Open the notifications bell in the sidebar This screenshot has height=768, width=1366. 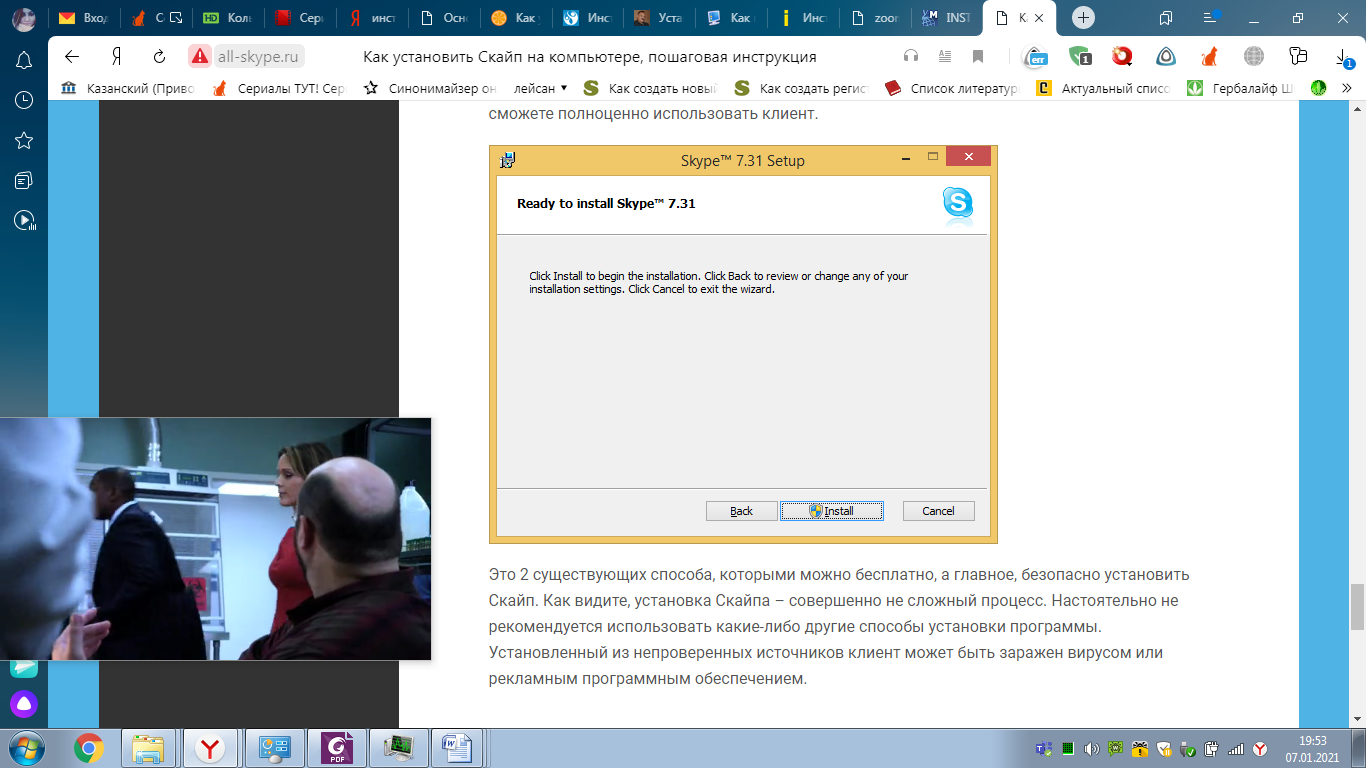24,60
